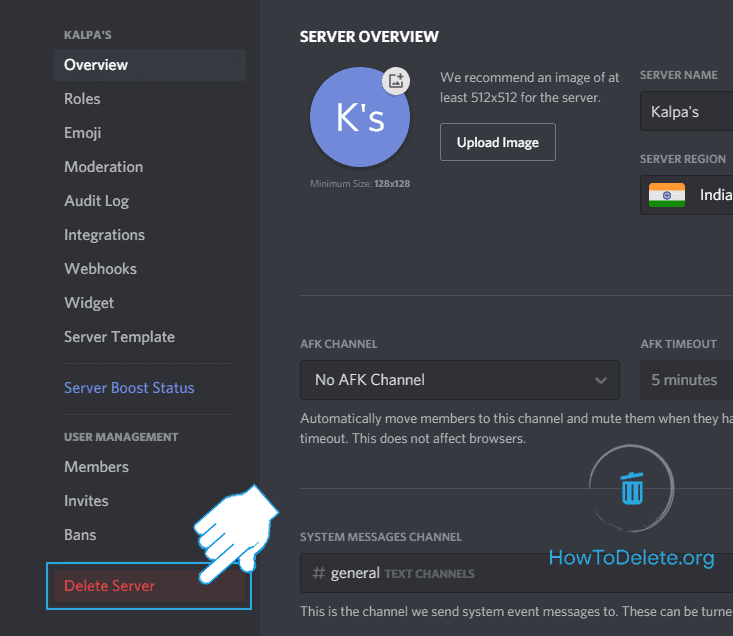The image size is (733, 636).
Task: Click the upload image icon on server avatar
Action: click(x=396, y=82)
